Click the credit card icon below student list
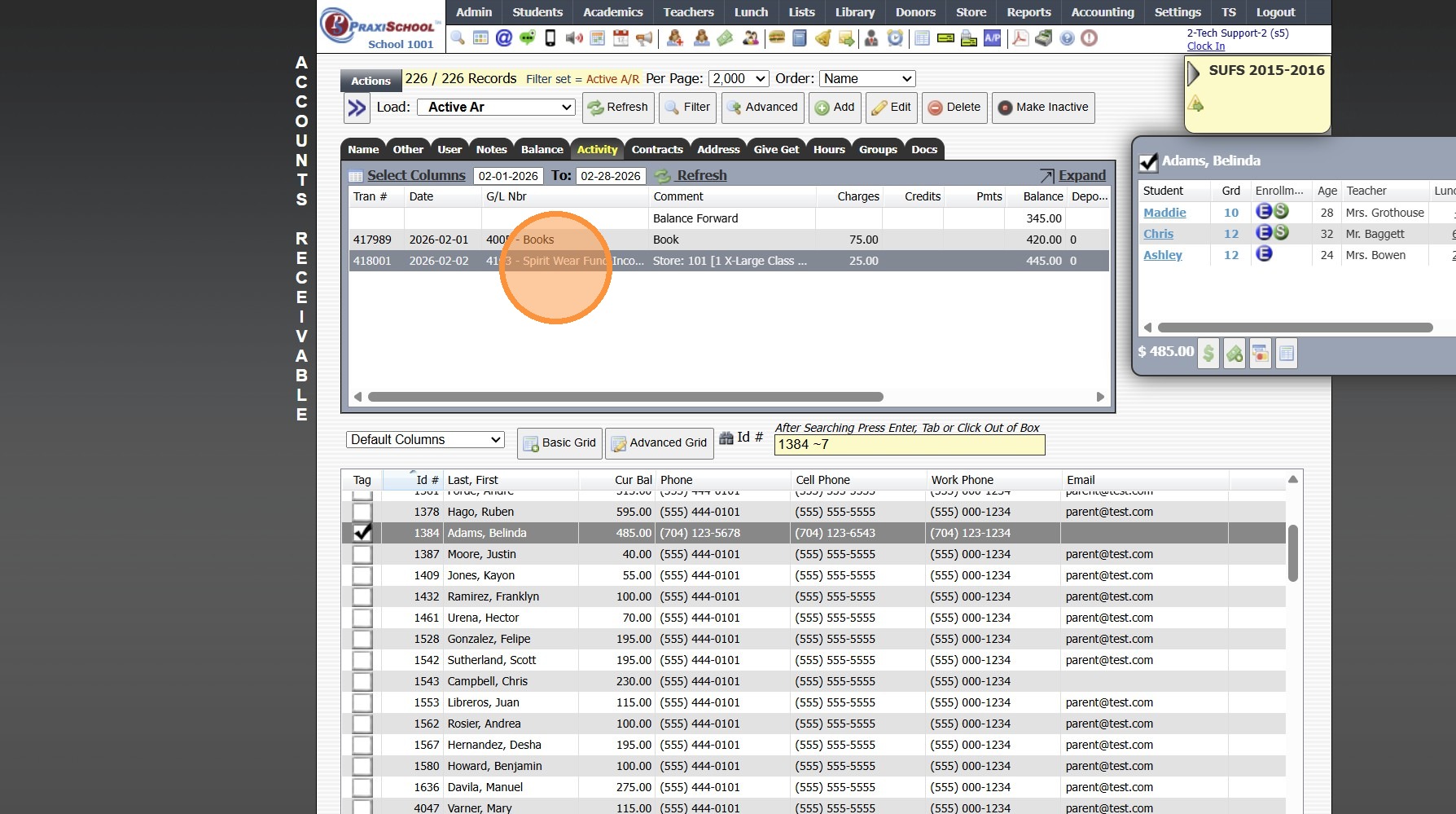Image resolution: width=1456 pixels, height=814 pixels. [1260, 354]
